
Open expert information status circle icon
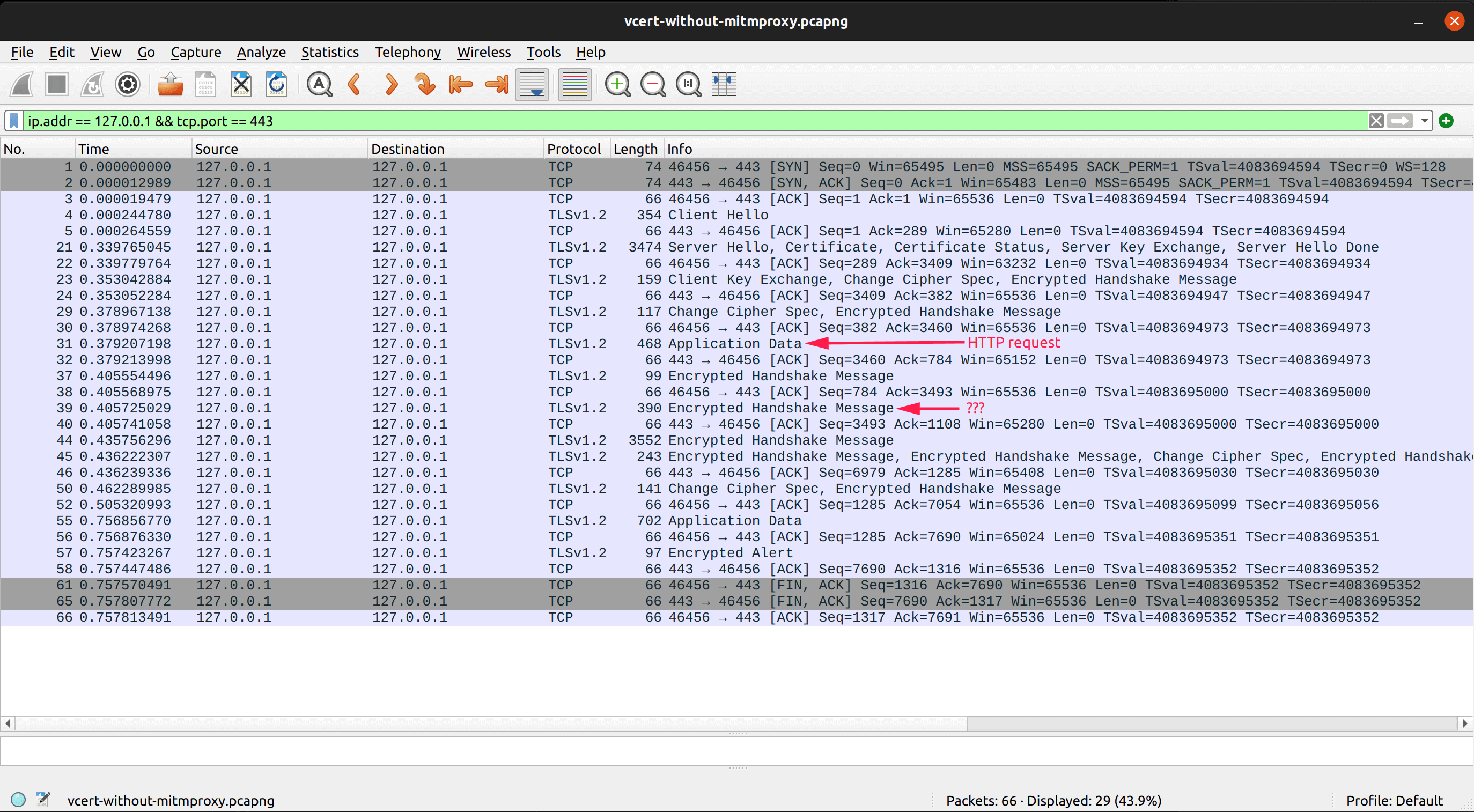(18, 800)
